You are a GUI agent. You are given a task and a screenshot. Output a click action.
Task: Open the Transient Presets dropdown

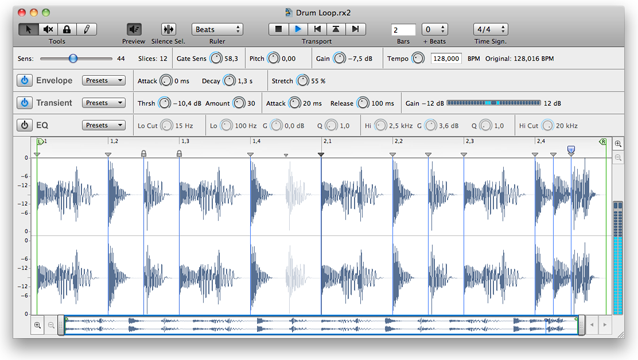pyautogui.click(x=104, y=103)
